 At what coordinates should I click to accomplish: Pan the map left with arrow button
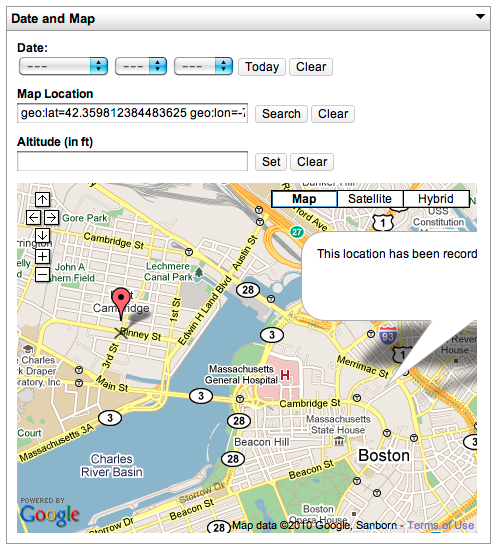33,217
